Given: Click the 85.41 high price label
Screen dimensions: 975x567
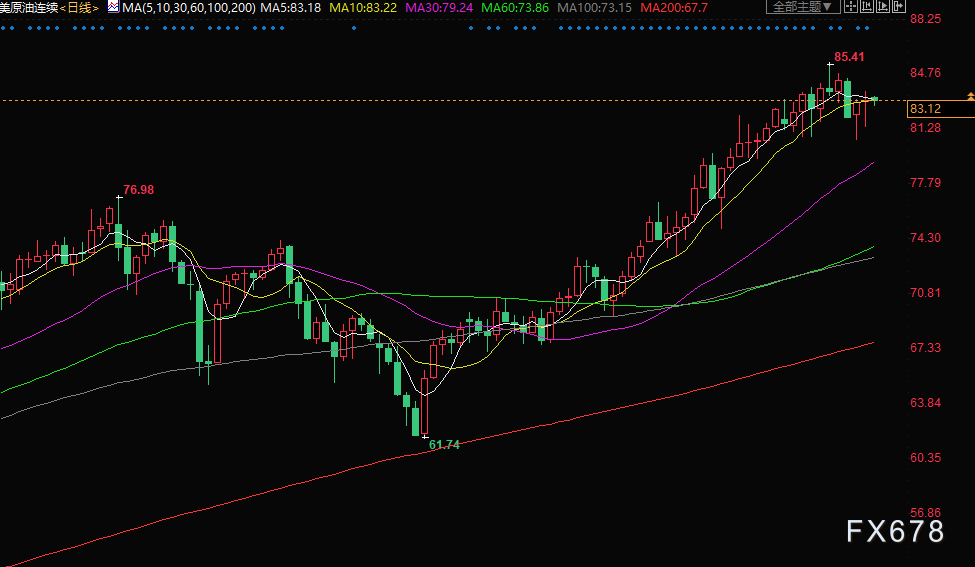Looking at the screenshot, I should [x=849, y=57].
